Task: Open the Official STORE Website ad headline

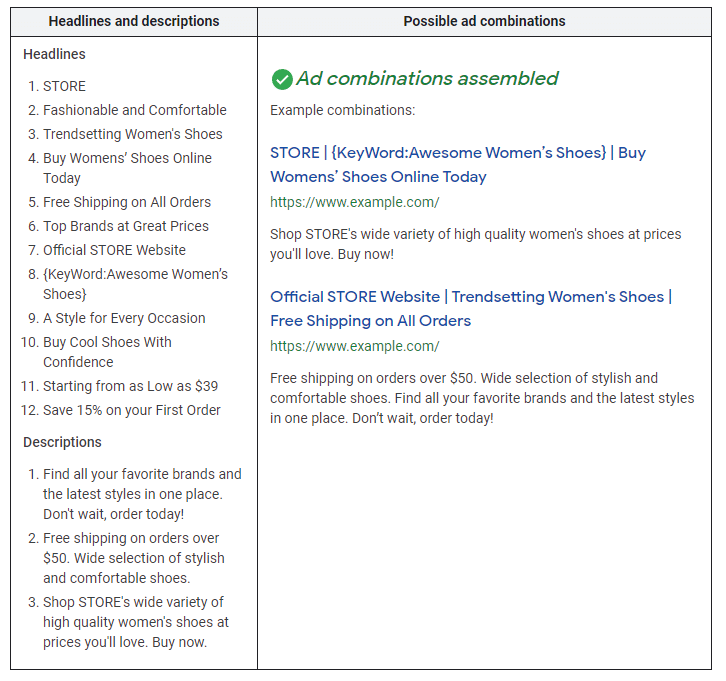Action: tap(470, 308)
